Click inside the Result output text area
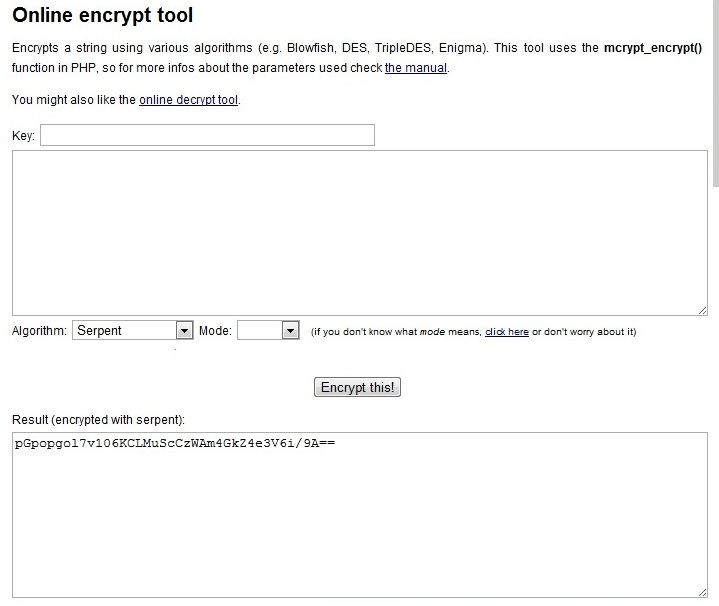The image size is (719, 606). pyautogui.click(x=360, y=515)
